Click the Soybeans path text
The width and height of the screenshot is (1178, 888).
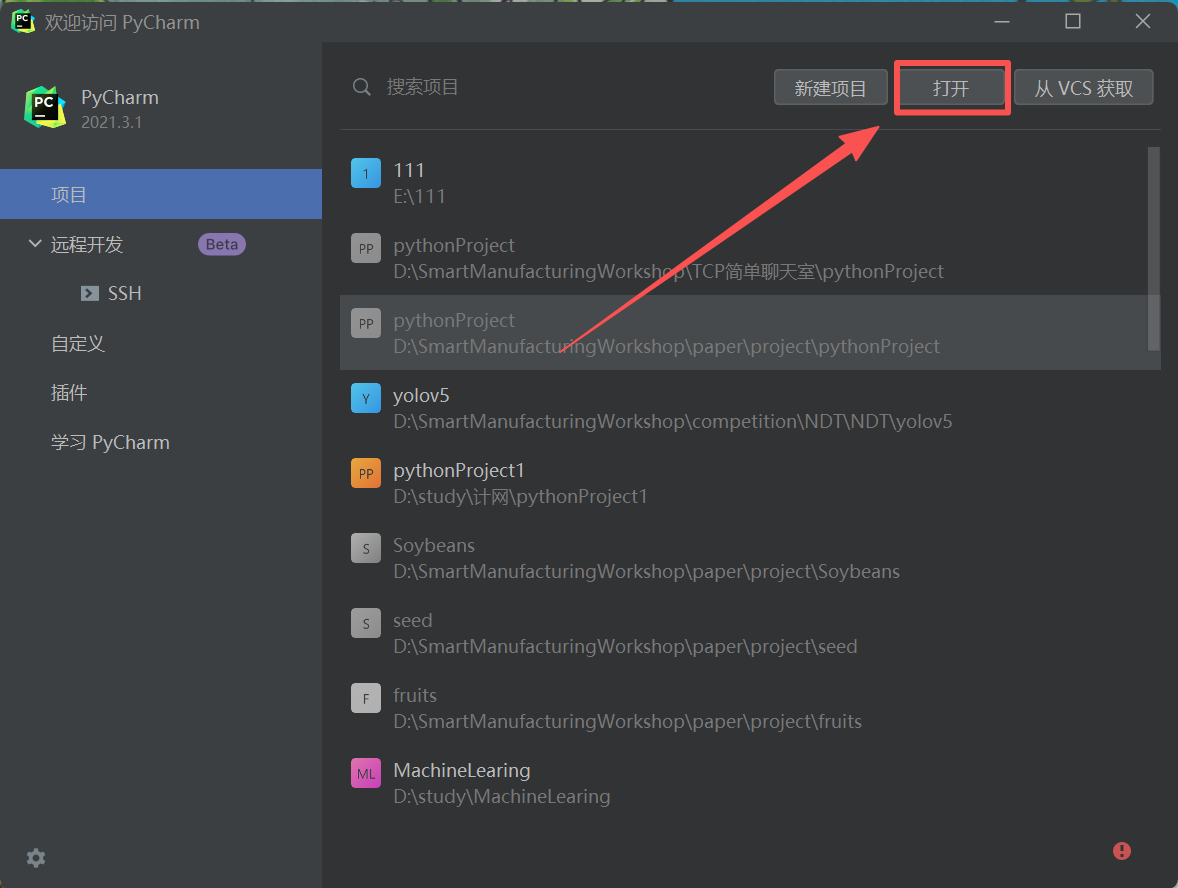point(646,572)
